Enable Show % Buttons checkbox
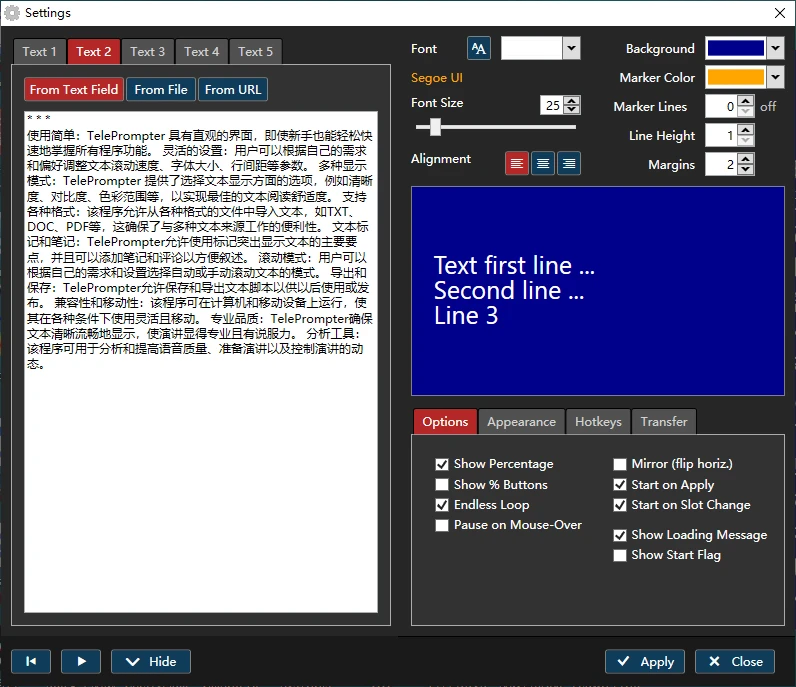796x687 pixels. [442, 484]
